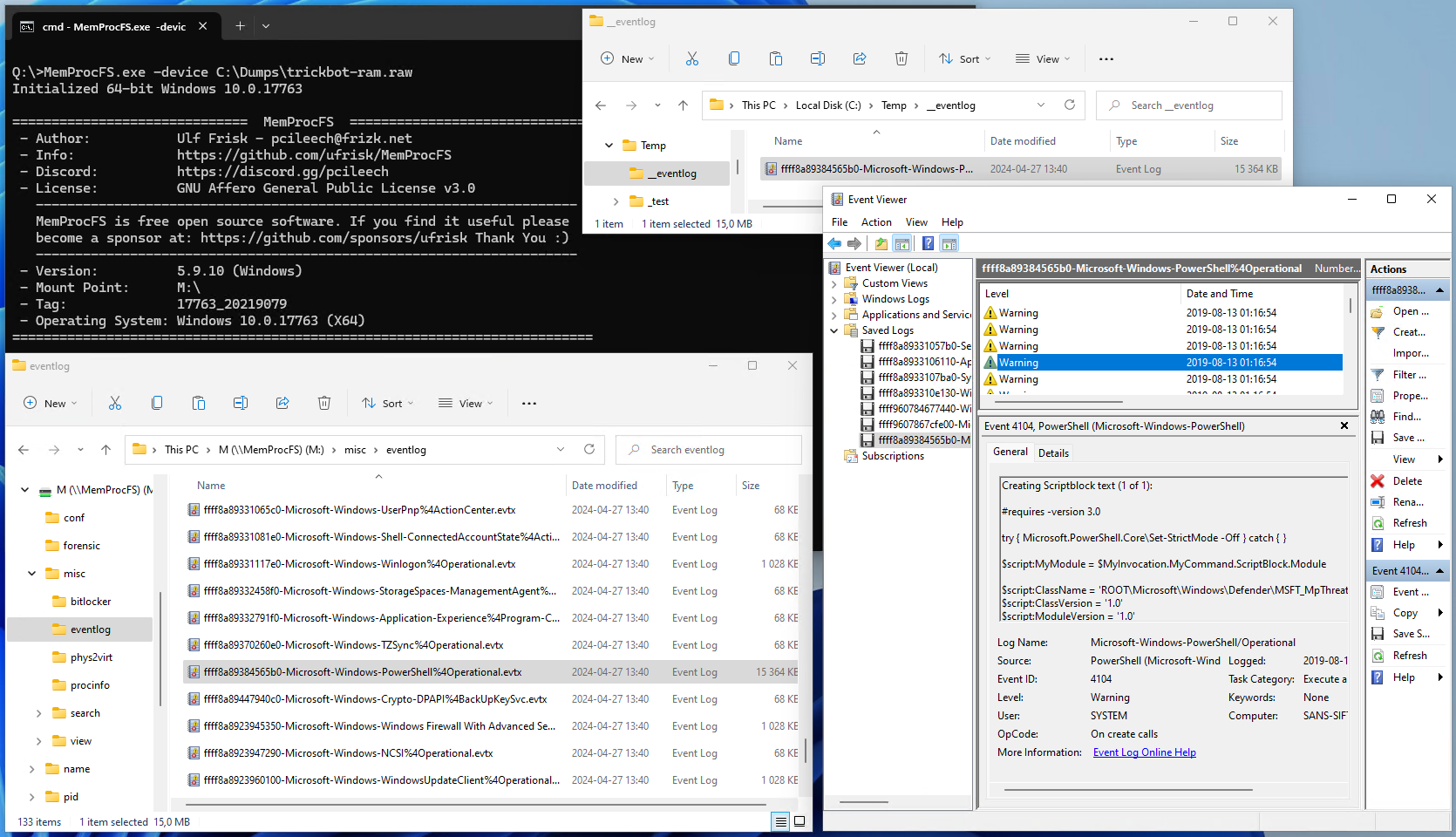Viewport: 1456px width, 837px height.
Task: Click Copy action under Event 4104 section
Action: [x=1405, y=613]
